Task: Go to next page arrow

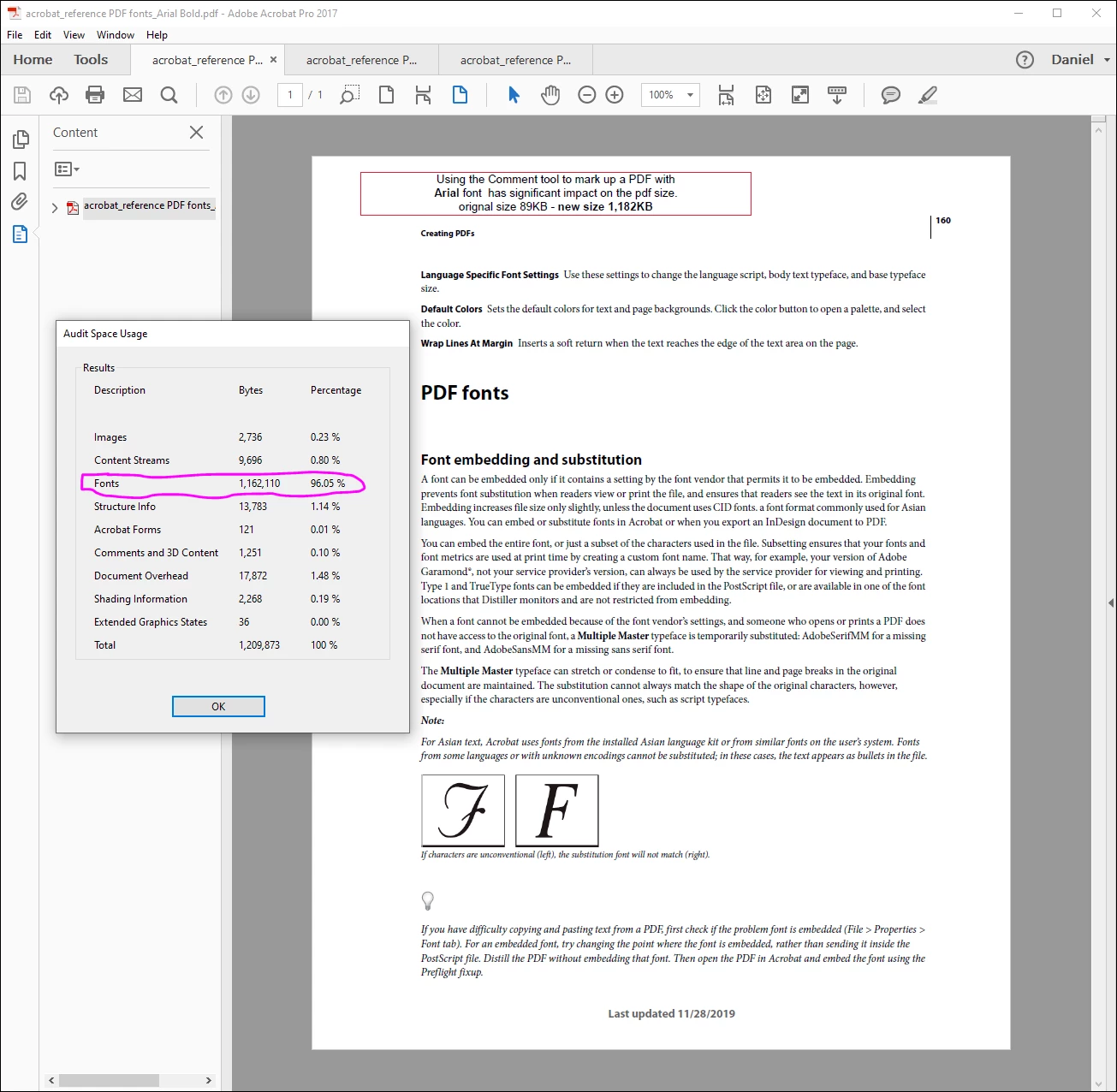Action: coord(251,95)
